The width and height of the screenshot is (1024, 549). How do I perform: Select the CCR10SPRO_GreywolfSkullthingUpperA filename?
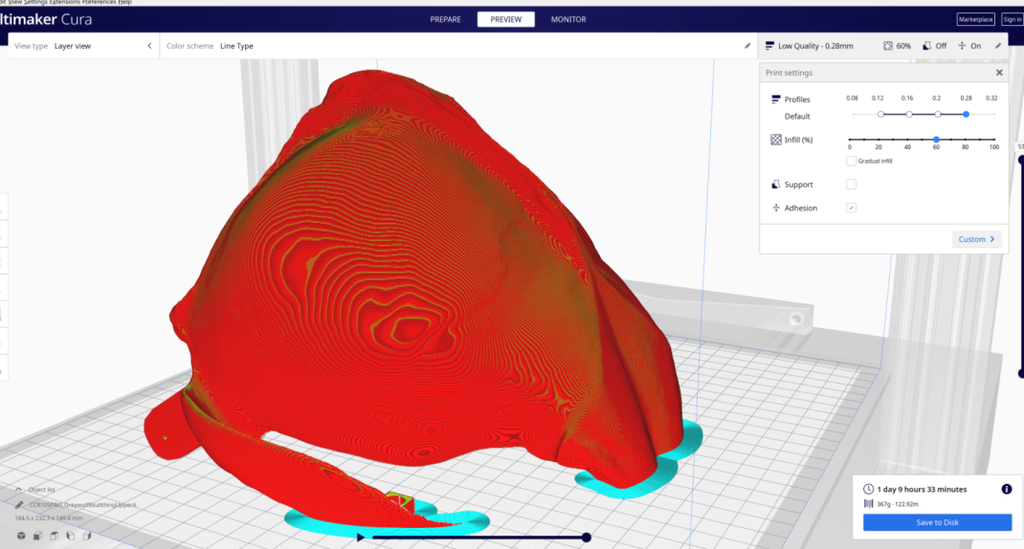point(82,505)
